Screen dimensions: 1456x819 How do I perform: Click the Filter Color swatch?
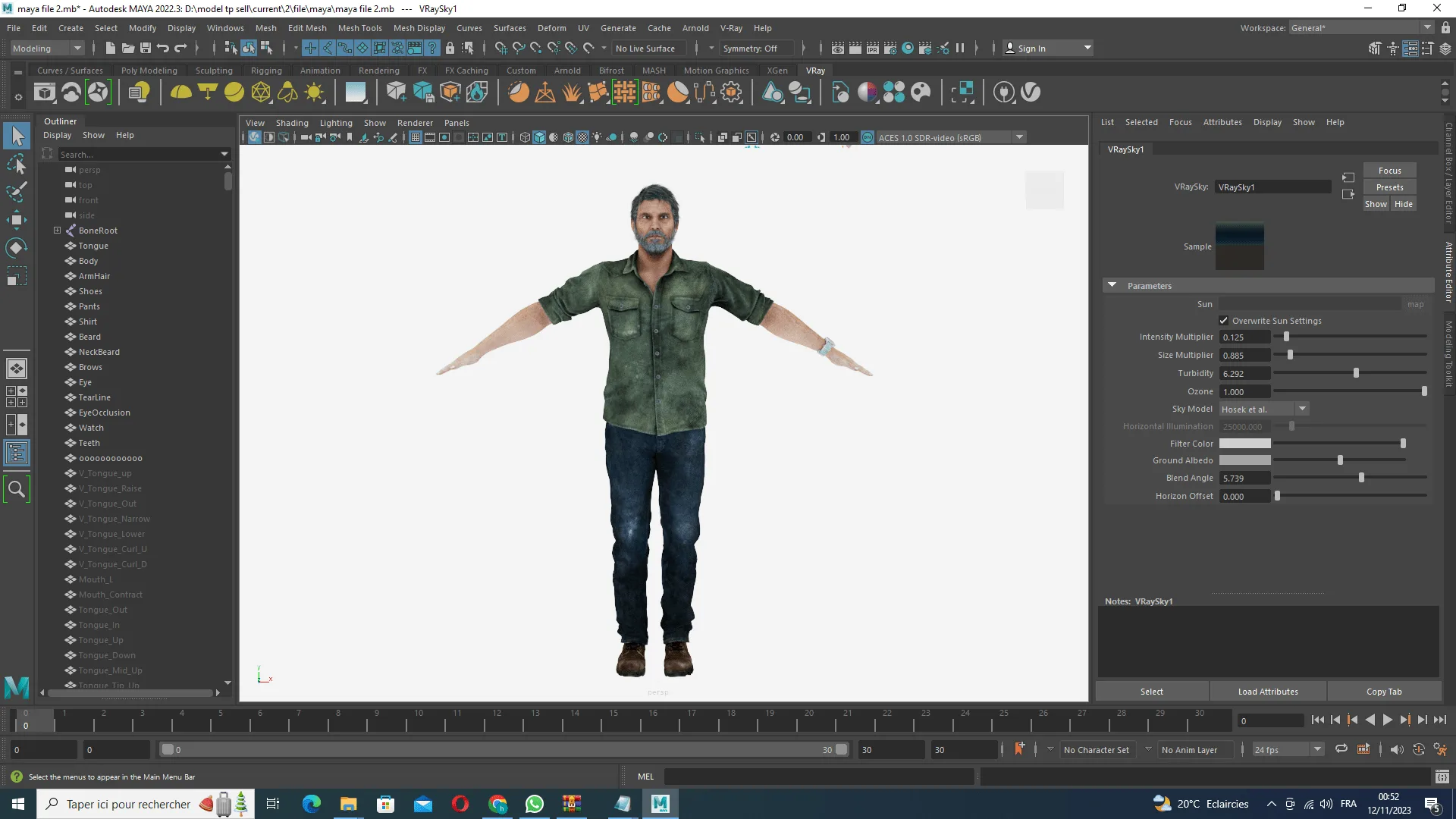(x=1244, y=444)
